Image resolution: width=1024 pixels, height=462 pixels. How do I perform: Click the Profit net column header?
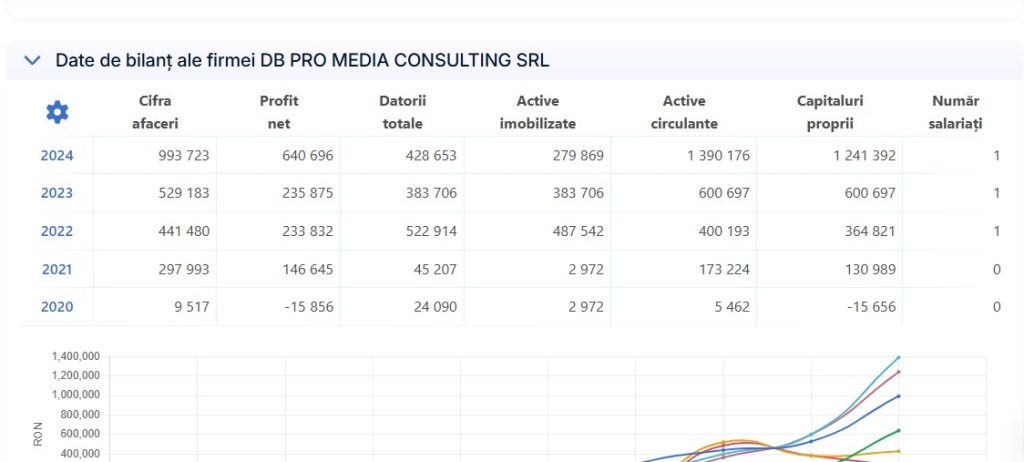click(279, 112)
